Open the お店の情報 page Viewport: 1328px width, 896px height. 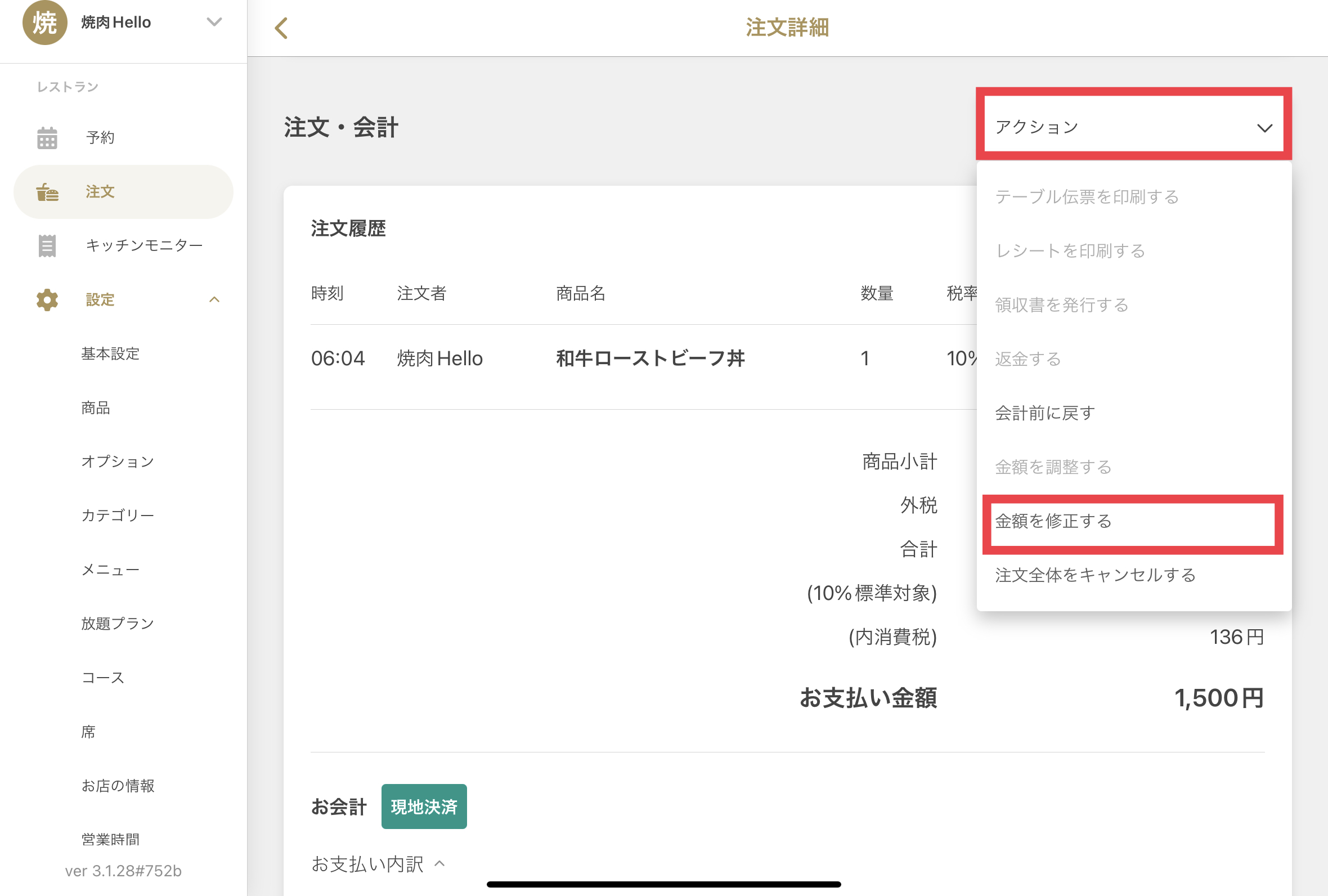point(118,786)
